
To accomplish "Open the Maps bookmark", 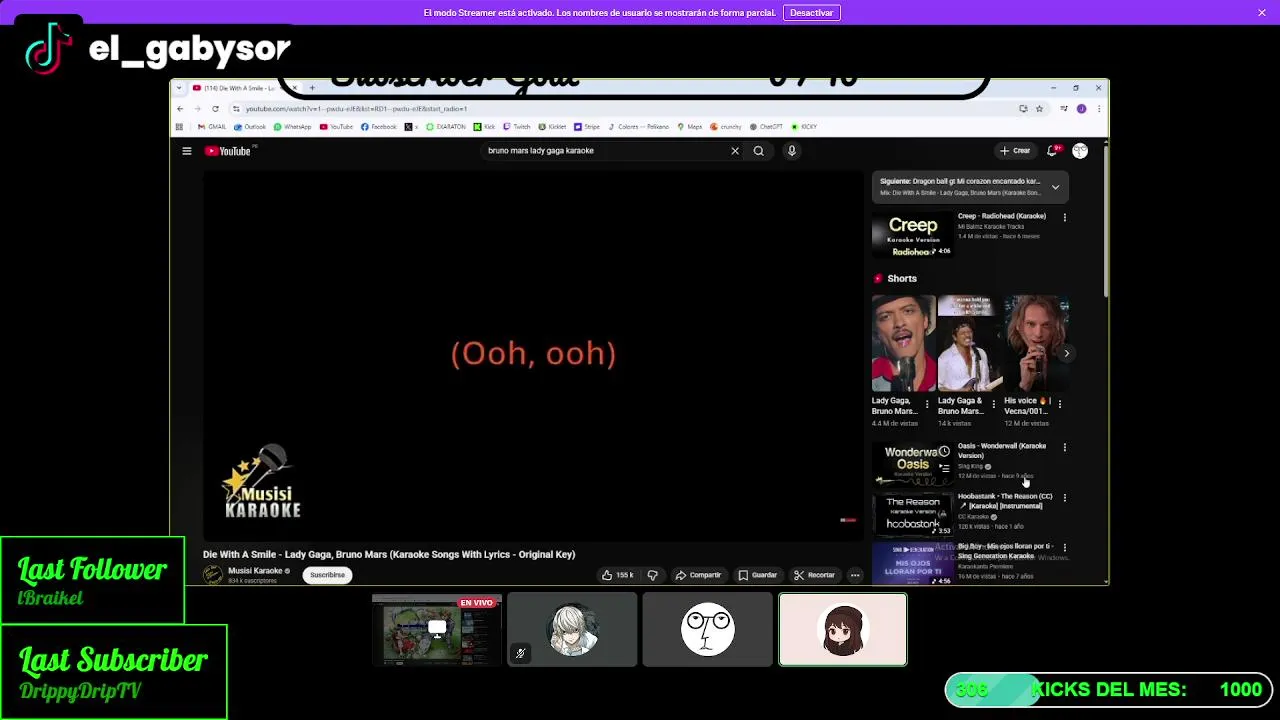I will point(690,127).
